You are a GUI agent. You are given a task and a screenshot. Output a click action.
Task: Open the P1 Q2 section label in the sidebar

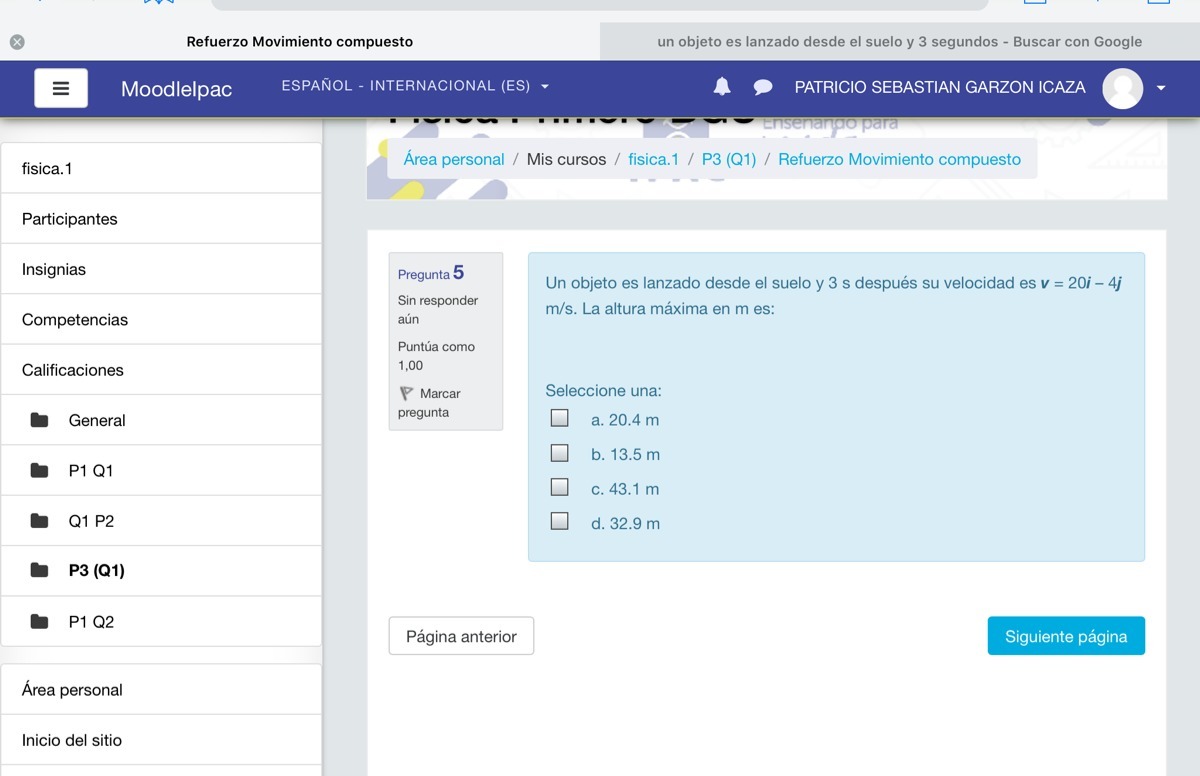(x=91, y=622)
